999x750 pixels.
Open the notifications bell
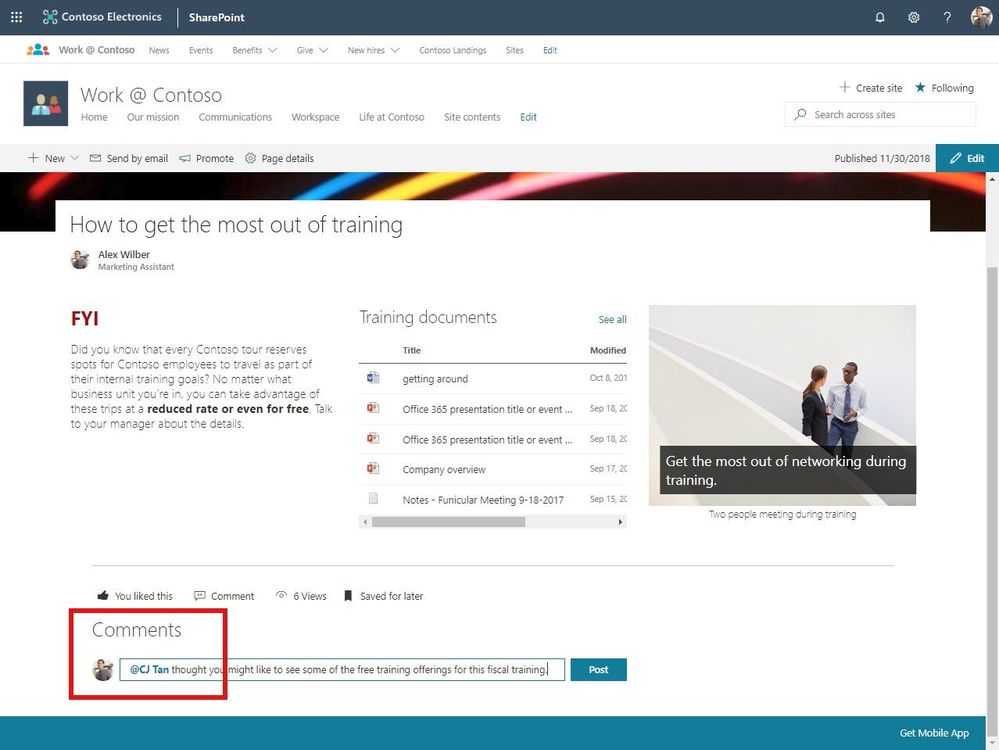880,17
